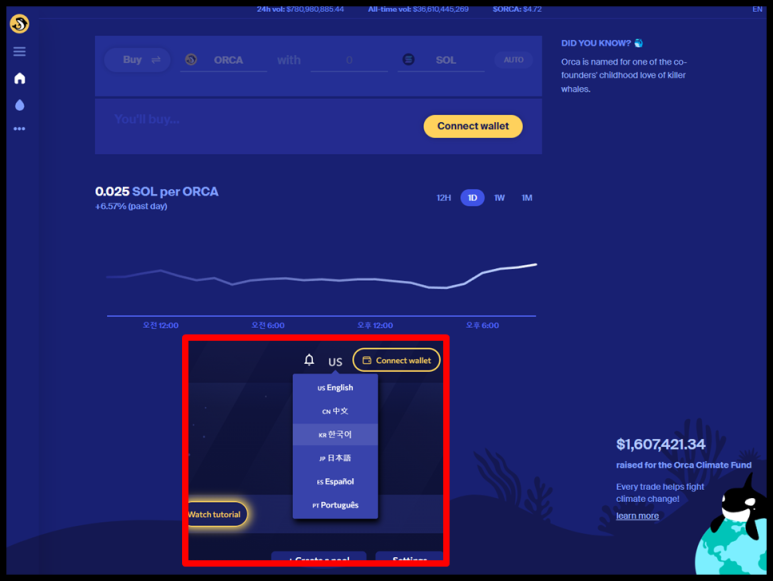Click the 0.025 SOL per ORCA price heading

click(x=157, y=192)
